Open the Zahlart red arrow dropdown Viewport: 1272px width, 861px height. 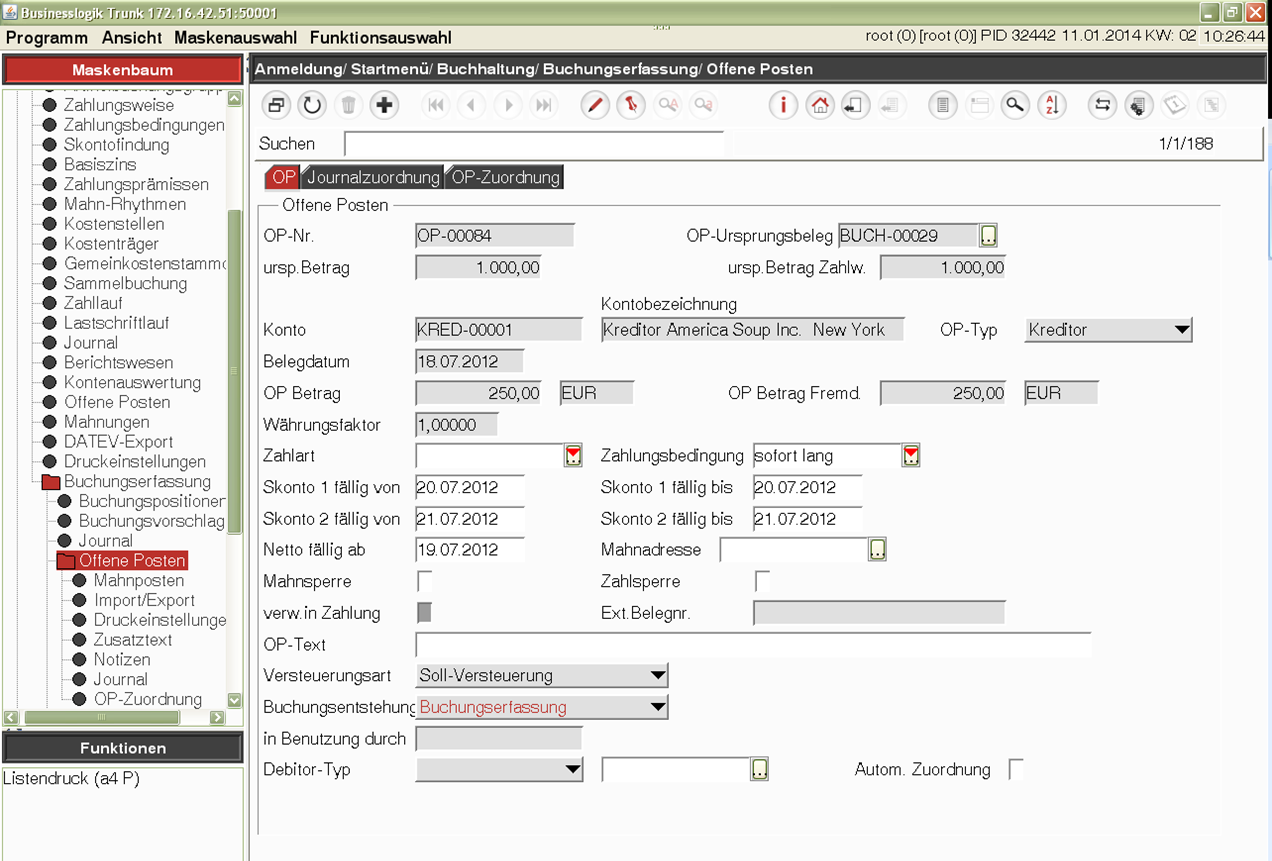point(573,456)
